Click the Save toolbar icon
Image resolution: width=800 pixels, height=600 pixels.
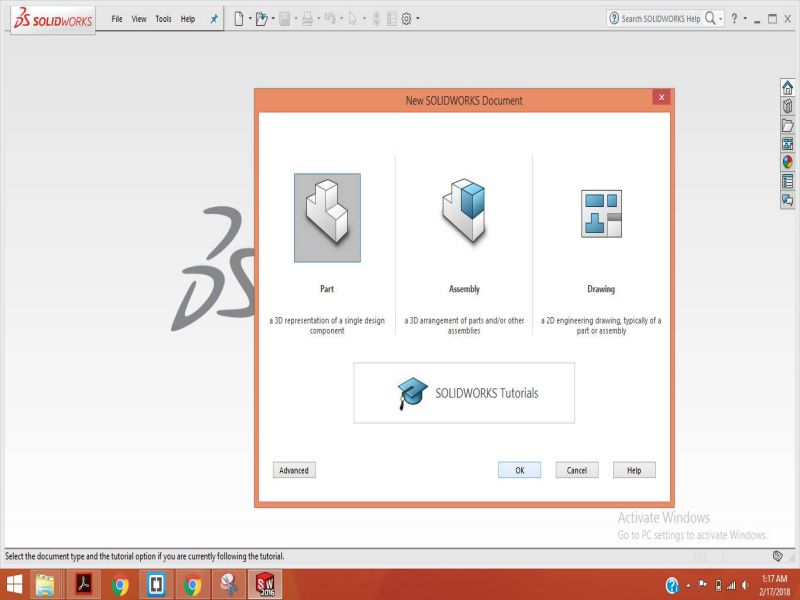click(285, 19)
